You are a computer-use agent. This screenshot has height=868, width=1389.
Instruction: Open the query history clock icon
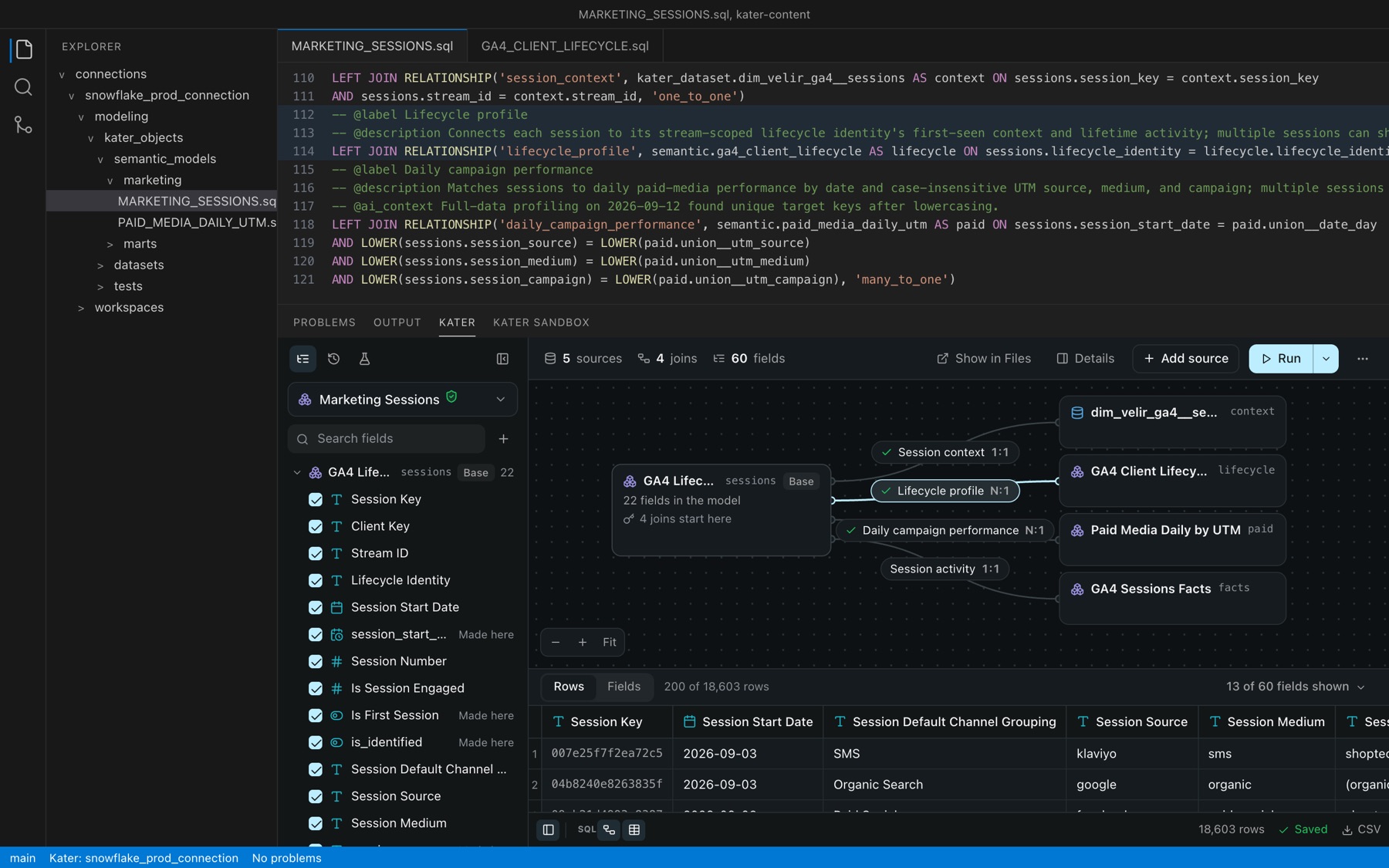tap(333, 359)
